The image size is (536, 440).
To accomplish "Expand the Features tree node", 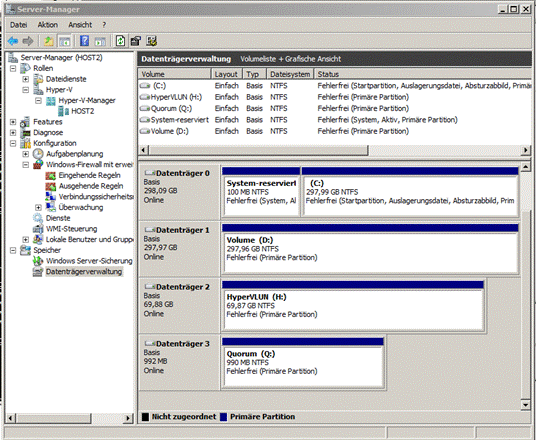I will (x=13, y=122).
